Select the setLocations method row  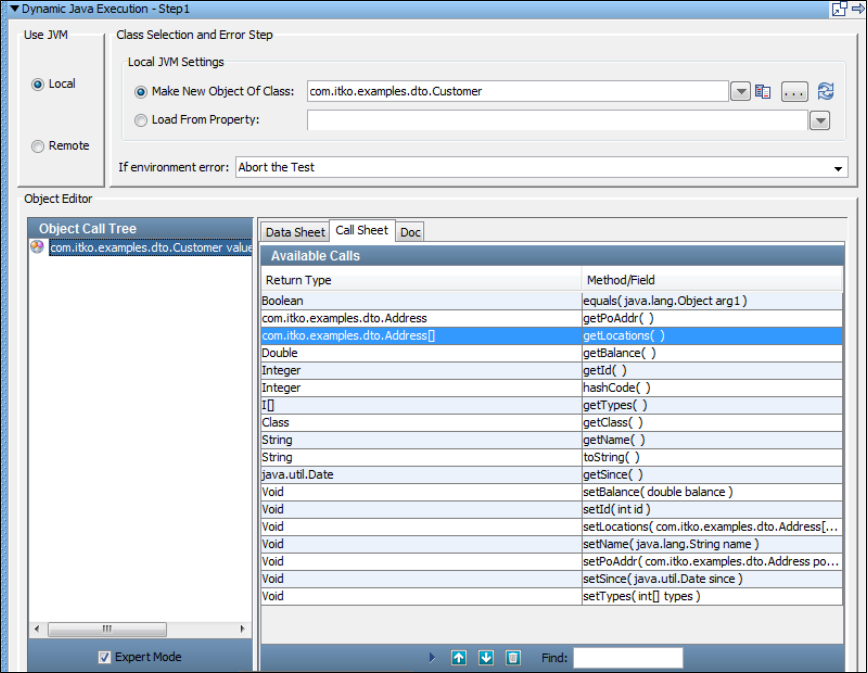pyautogui.click(x=552, y=527)
